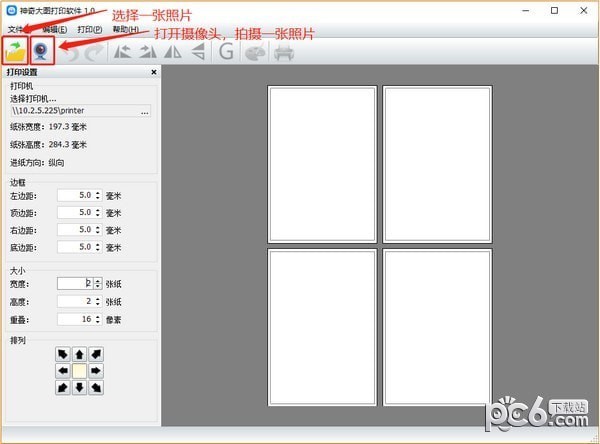Viewport: 600px width, 444px height.
Task: Click the bottom-right preview page
Action: 437,327
